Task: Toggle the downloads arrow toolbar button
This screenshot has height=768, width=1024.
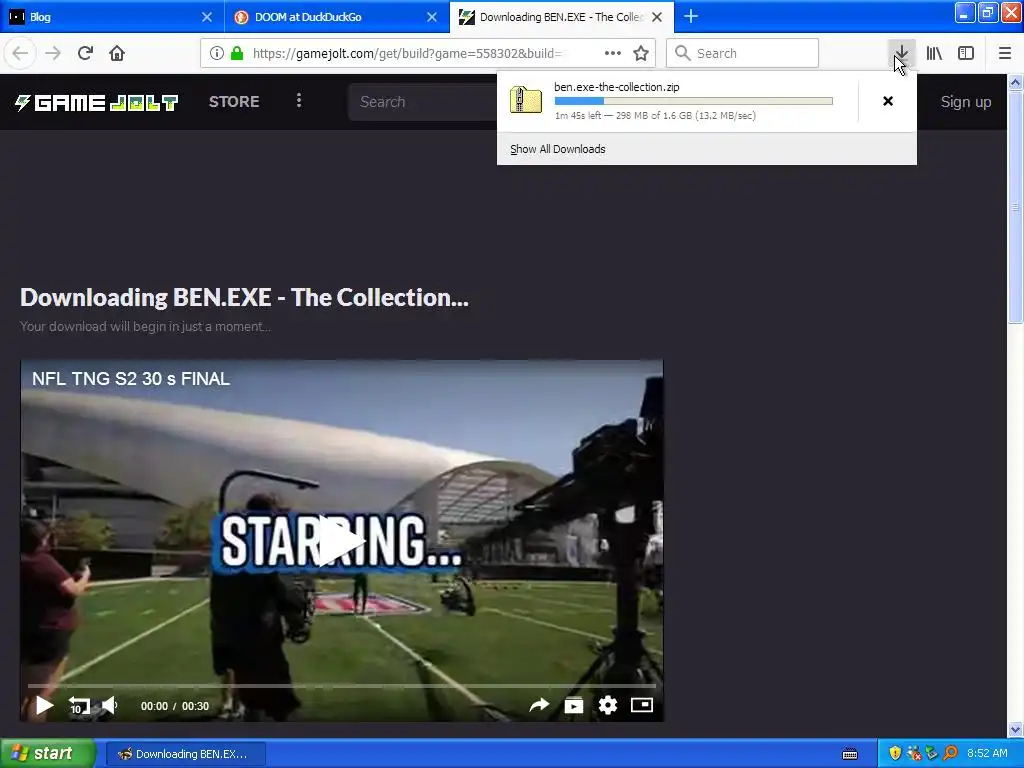Action: [x=901, y=53]
